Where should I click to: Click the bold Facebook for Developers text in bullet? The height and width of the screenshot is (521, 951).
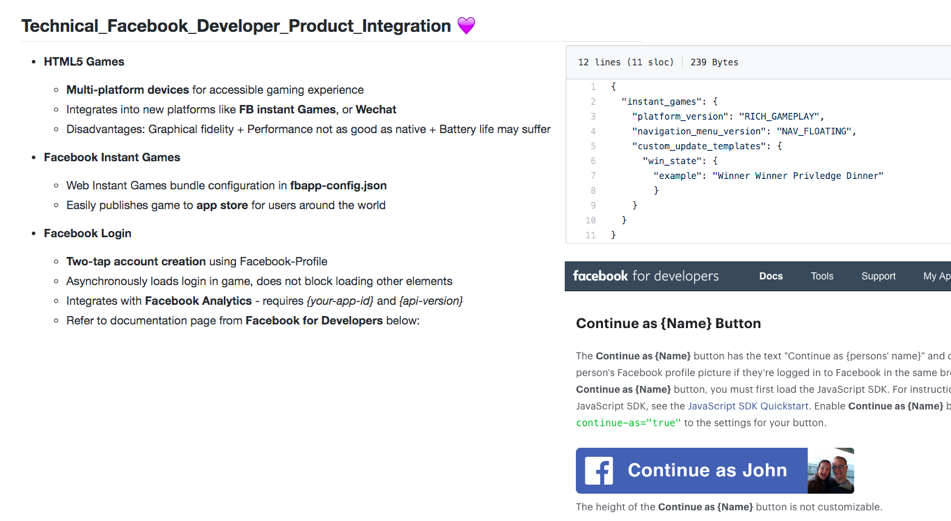314,321
